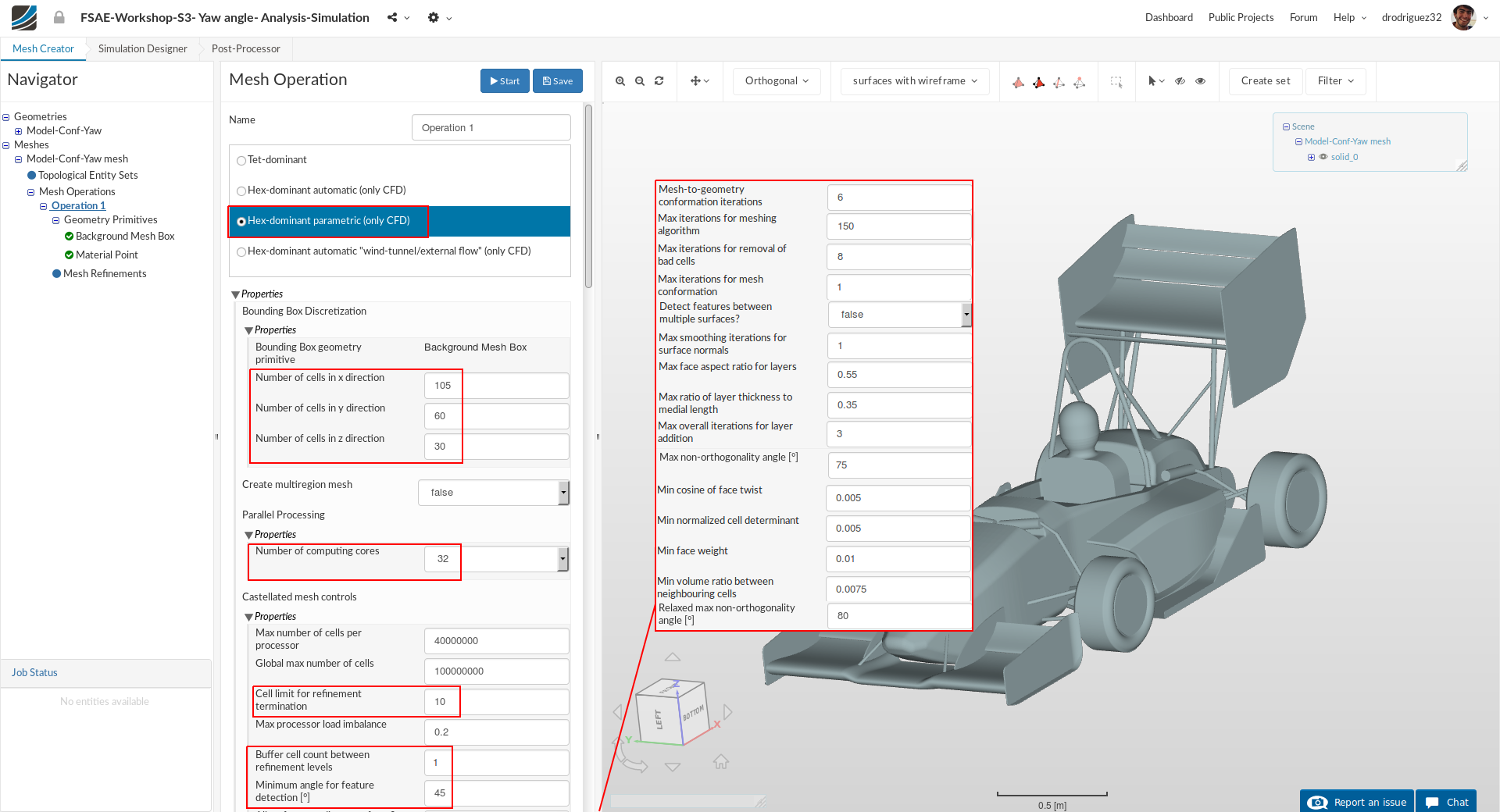The height and width of the screenshot is (812, 1500).
Task: Click the box selection tool icon
Action: click(1116, 81)
